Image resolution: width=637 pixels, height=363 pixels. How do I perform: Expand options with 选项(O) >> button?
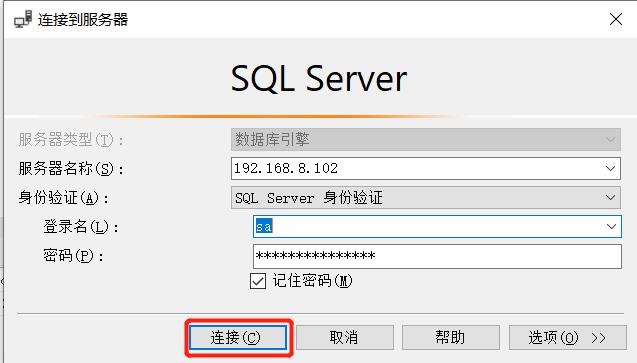(x=568, y=337)
